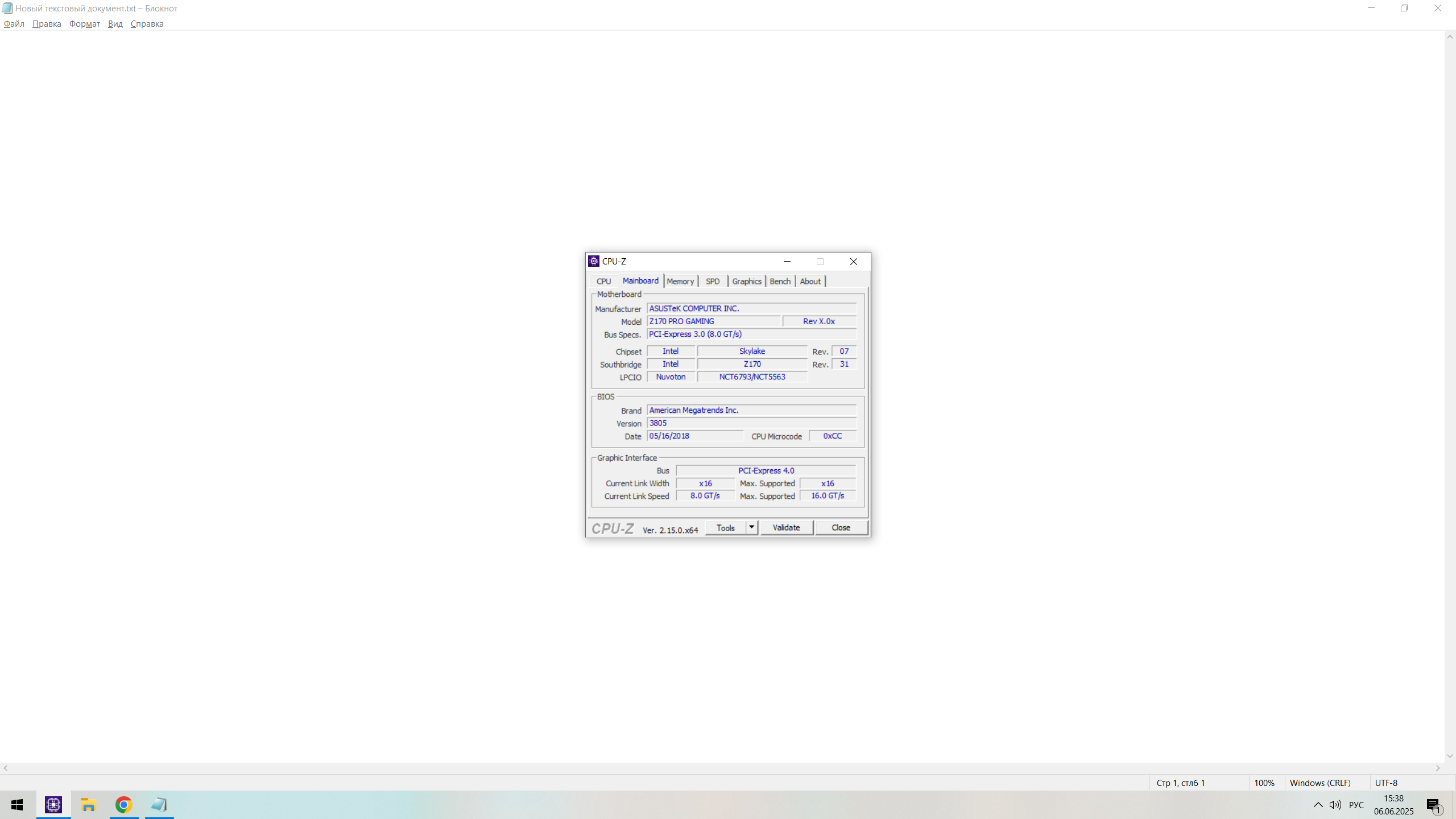Viewport: 1456px width, 819px height.
Task: Expand the Tools dropdown arrow
Action: [751, 527]
